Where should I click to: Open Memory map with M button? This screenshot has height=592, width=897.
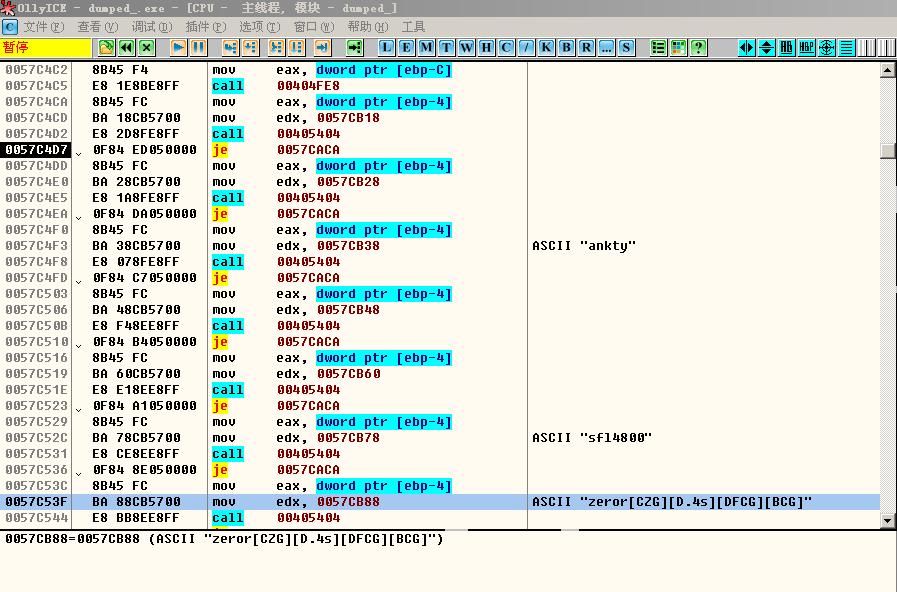pyautogui.click(x=426, y=47)
